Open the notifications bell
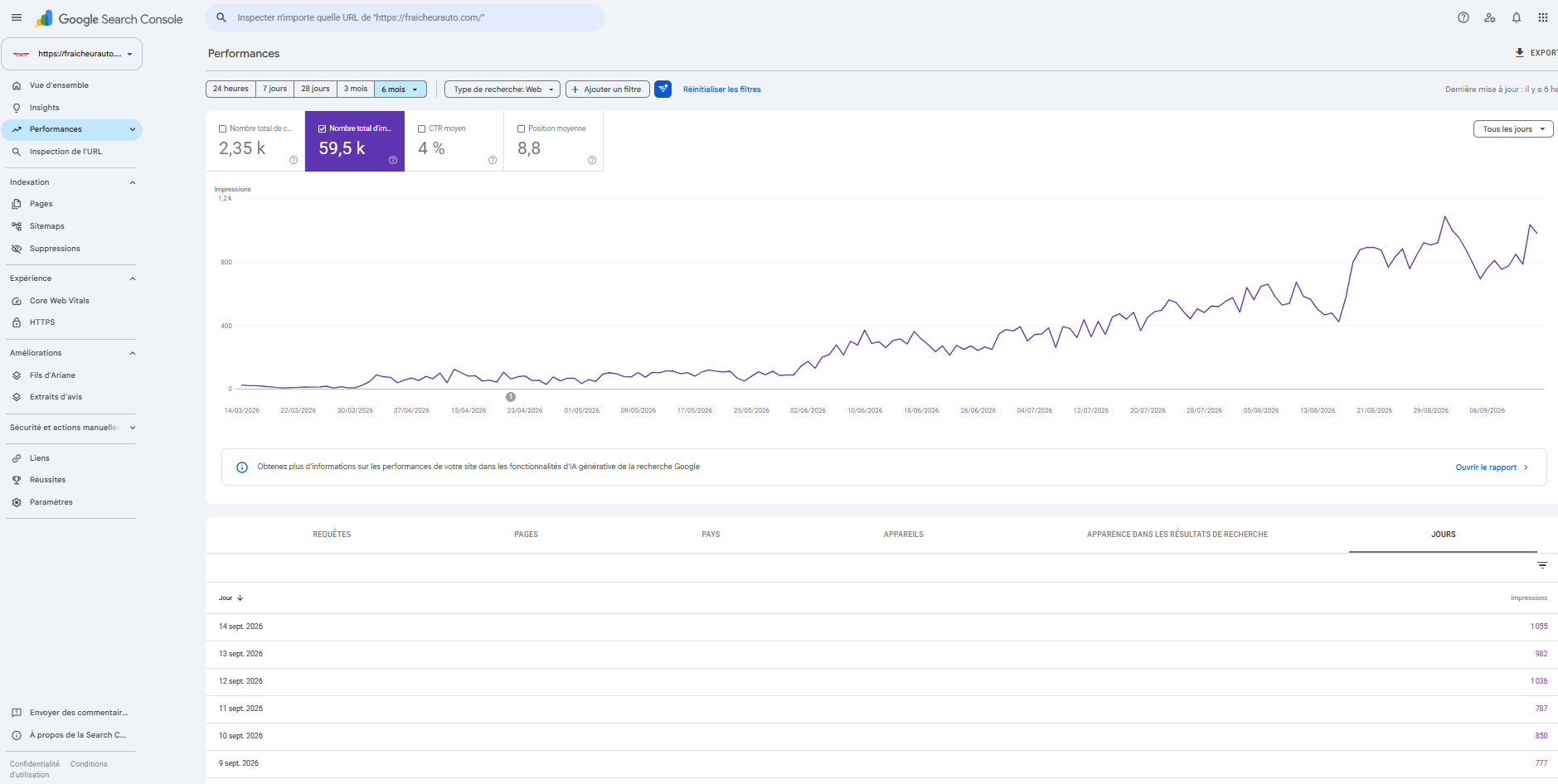This screenshot has height=784, width=1558. click(x=1517, y=17)
